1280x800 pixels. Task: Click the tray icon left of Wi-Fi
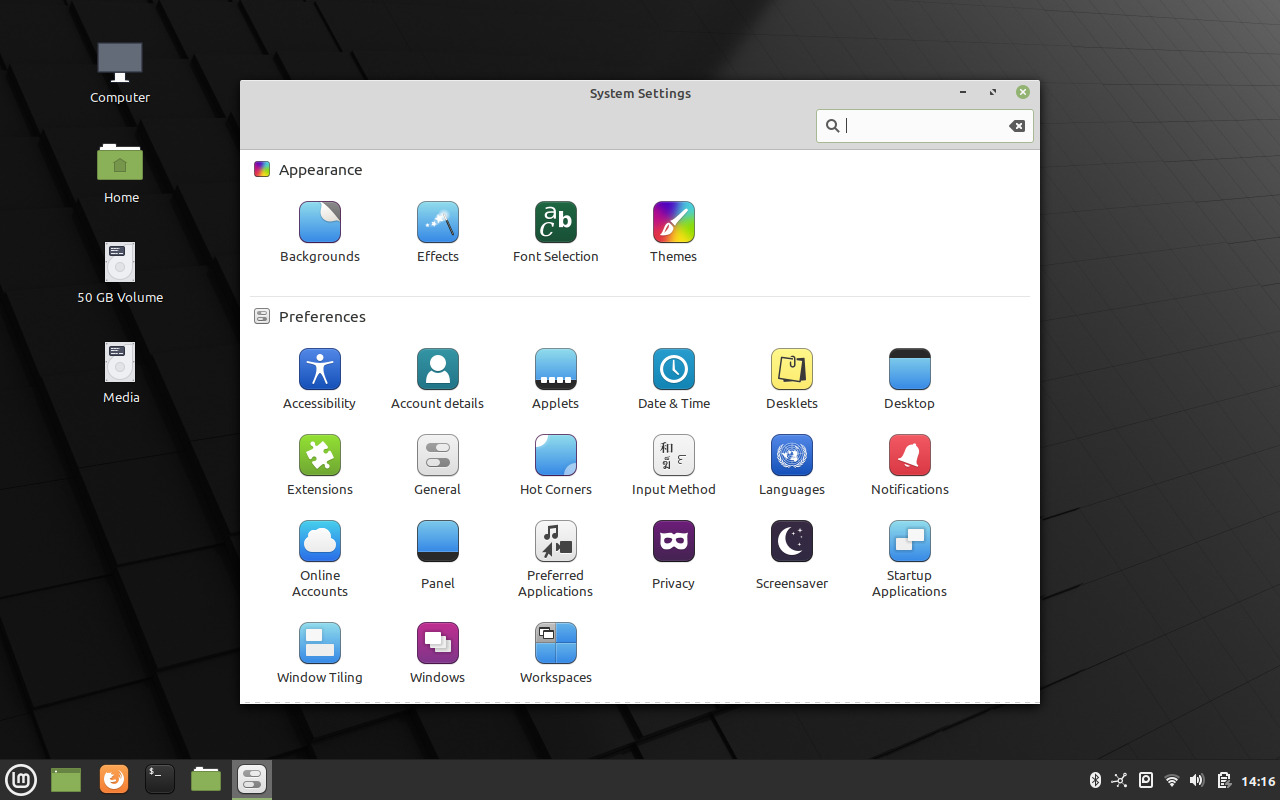click(1146, 780)
